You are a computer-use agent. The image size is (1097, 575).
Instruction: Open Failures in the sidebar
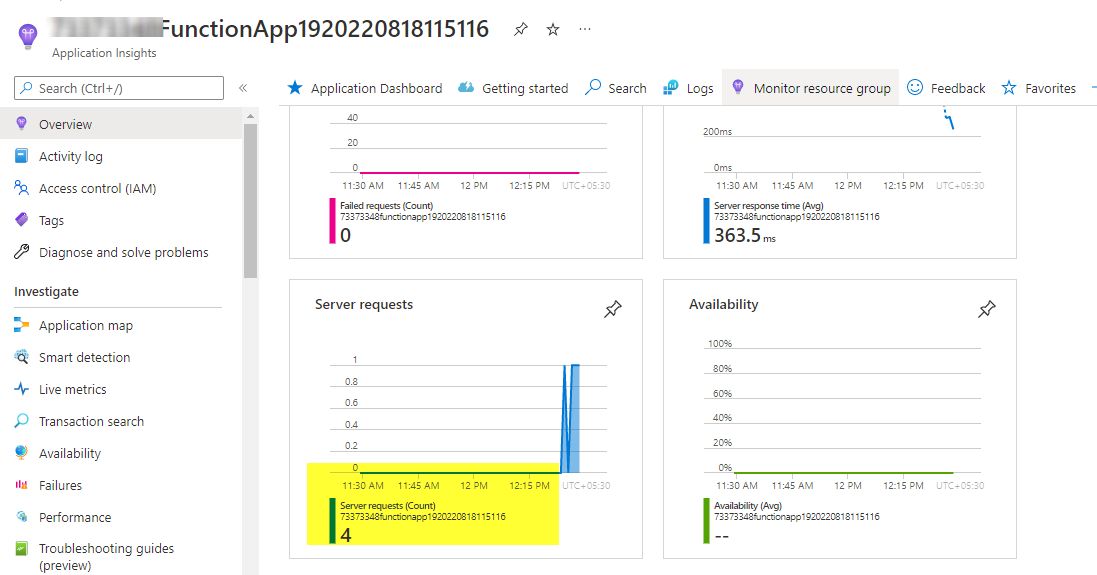point(60,485)
